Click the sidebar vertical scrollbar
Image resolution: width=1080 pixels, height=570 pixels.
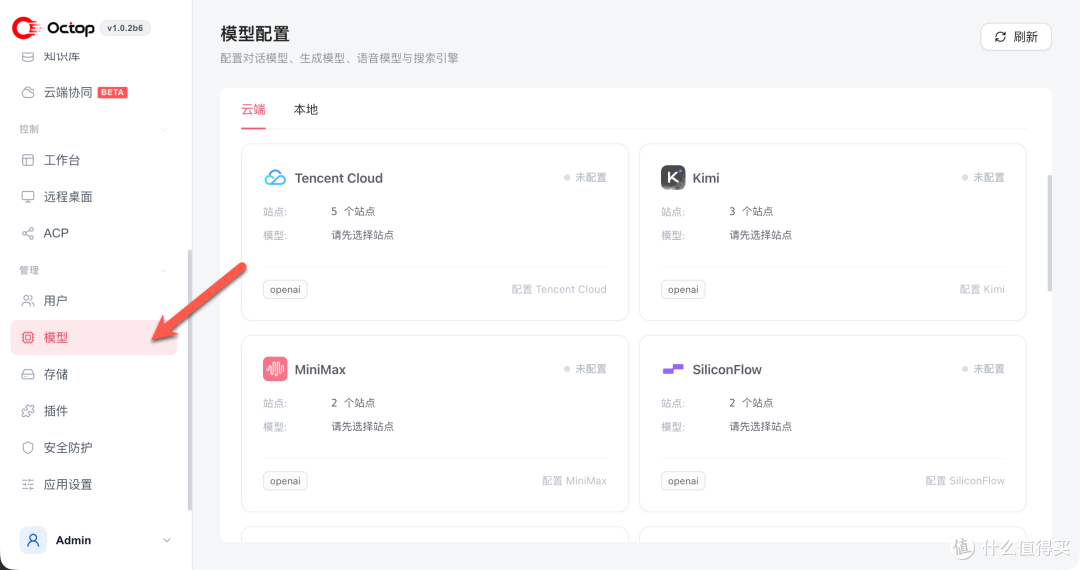(x=189, y=380)
